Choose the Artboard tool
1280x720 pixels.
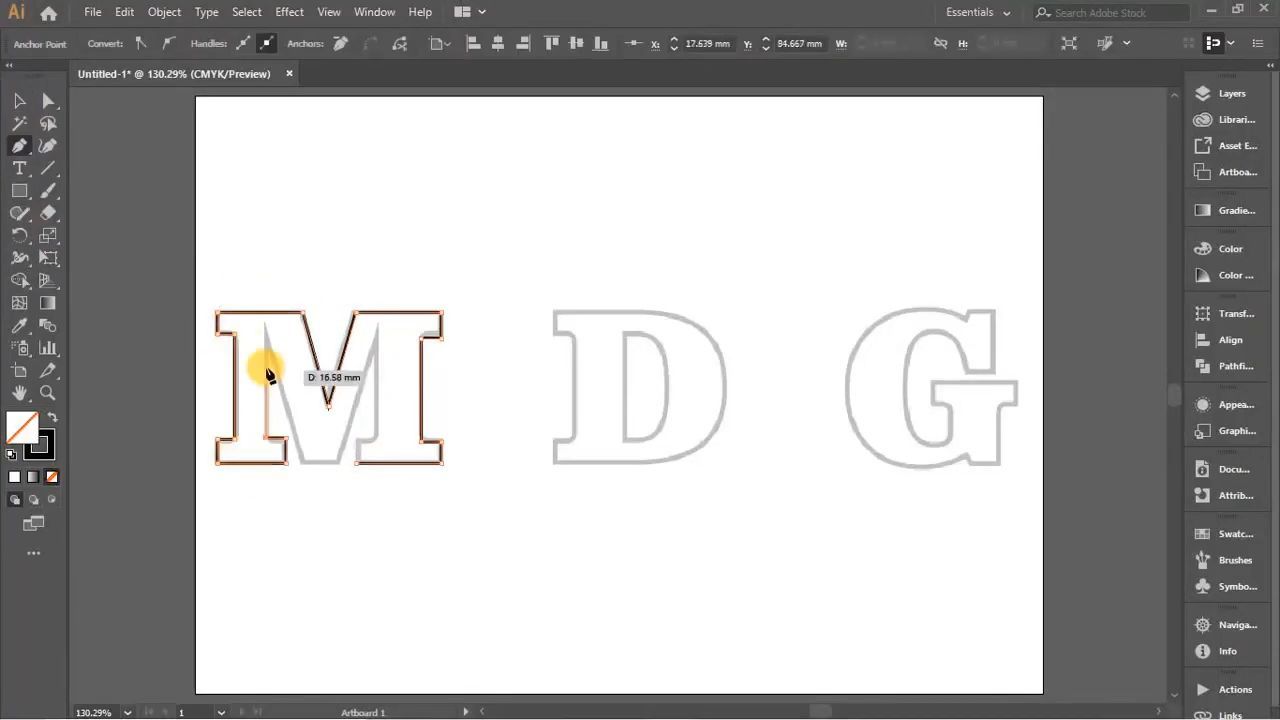[x=19, y=371]
